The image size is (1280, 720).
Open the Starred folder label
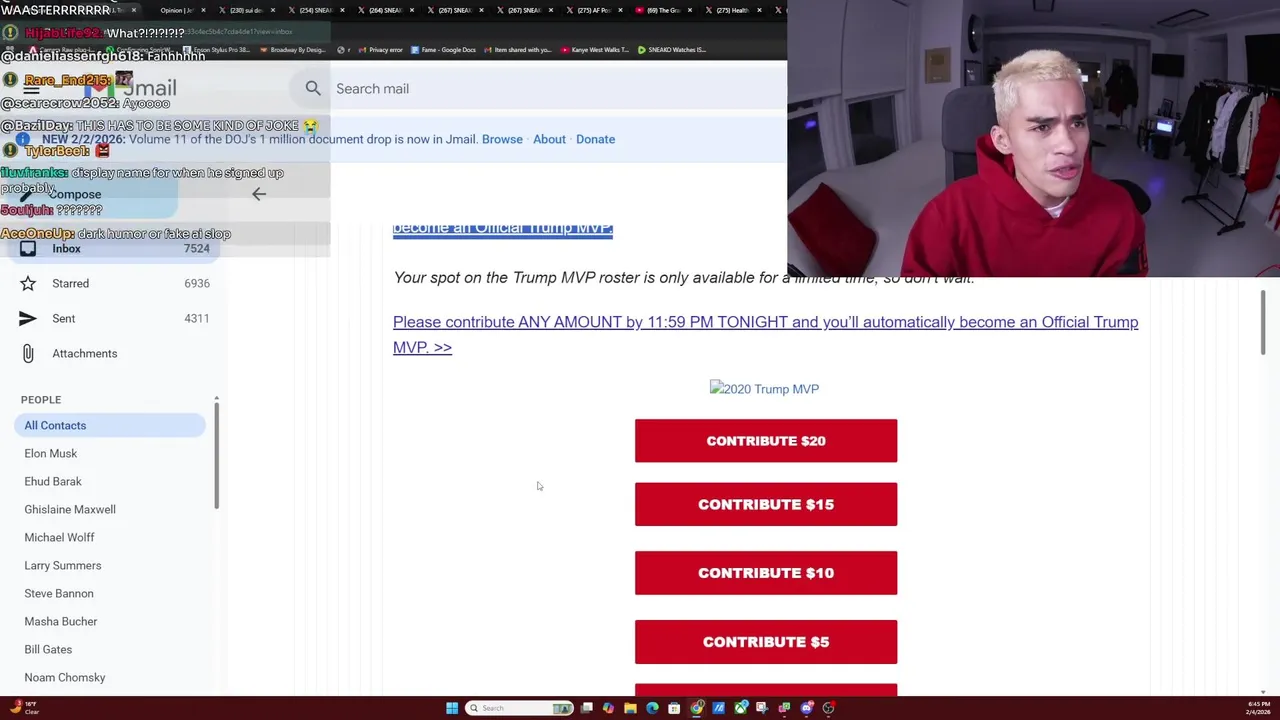[x=70, y=284]
